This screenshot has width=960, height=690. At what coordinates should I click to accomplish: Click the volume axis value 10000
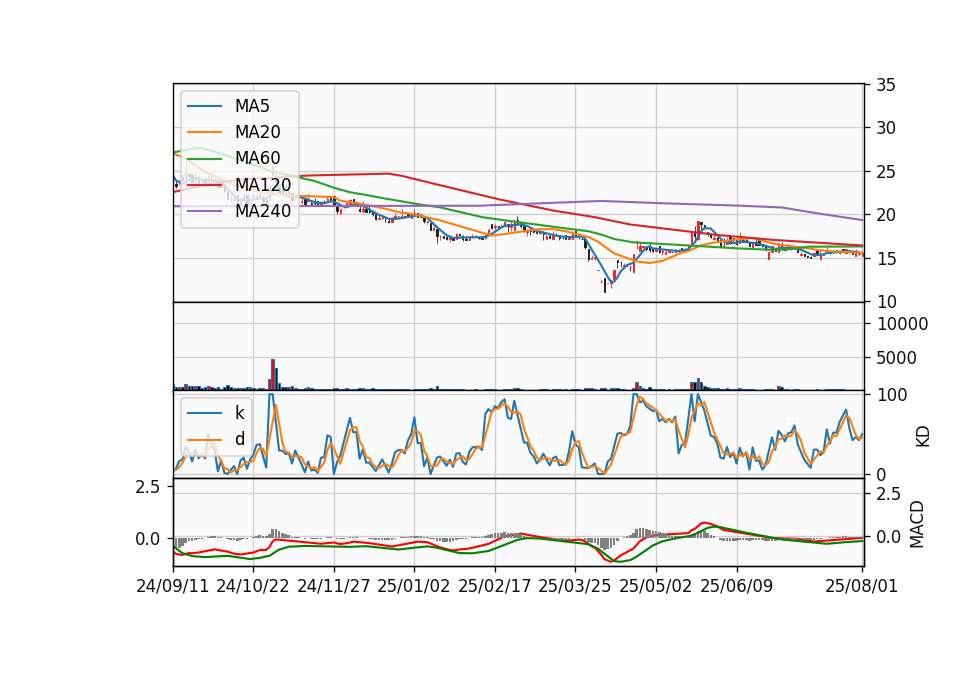pyautogui.click(x=902, y=324)
